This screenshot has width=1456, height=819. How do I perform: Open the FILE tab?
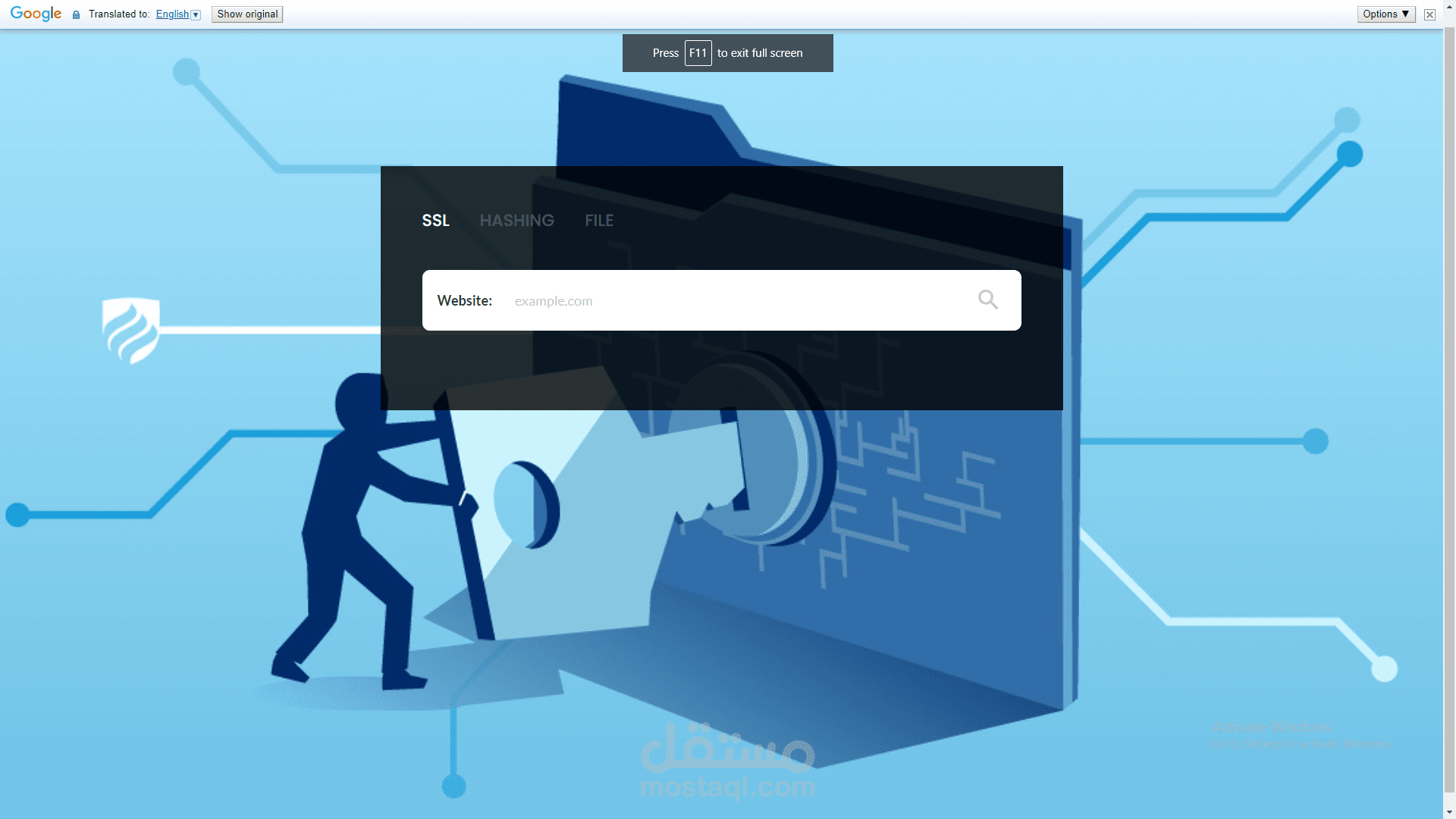(598, 221)
